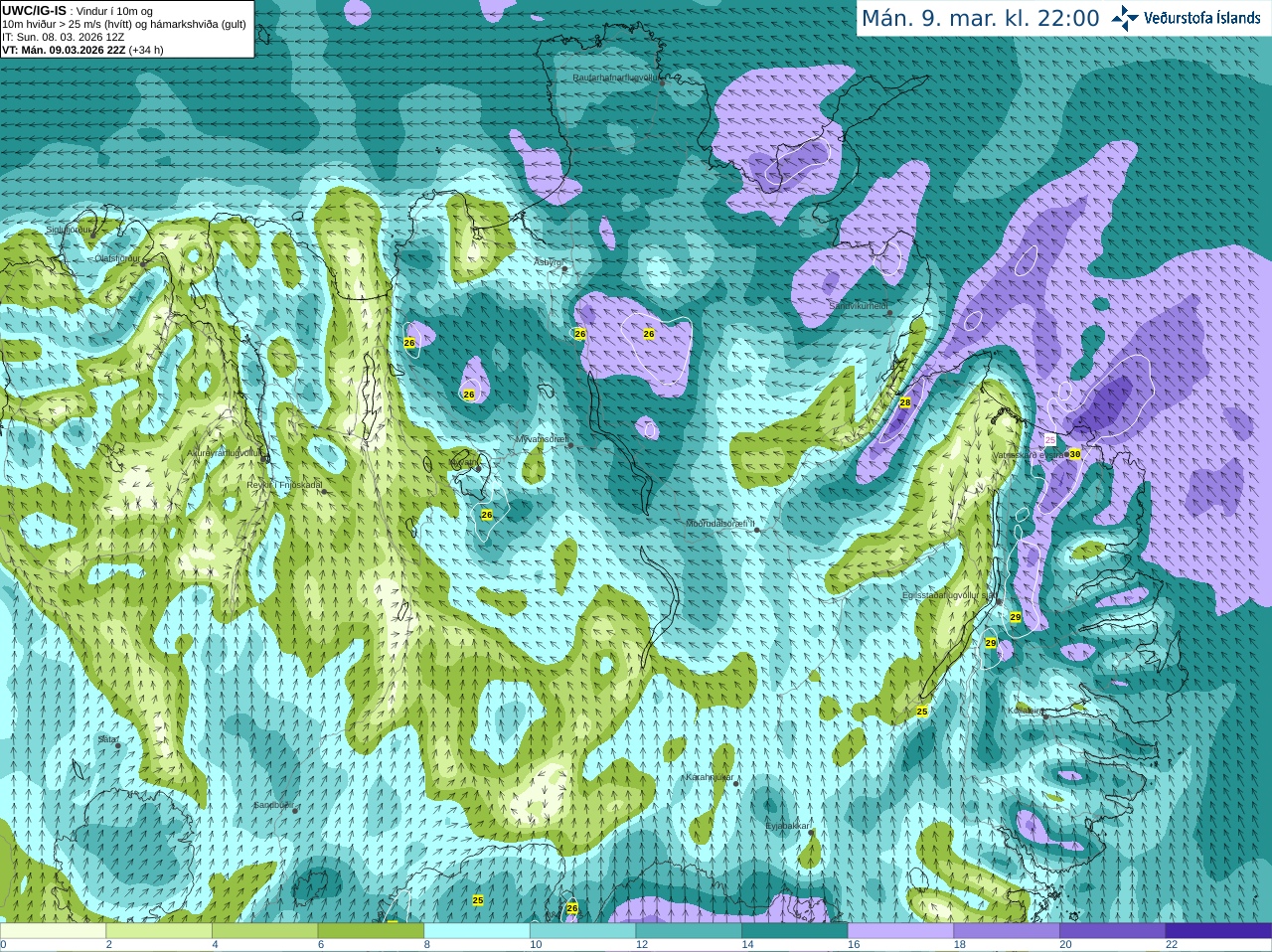Select the Möðrudalsöræfi II station label
The width and height of the screenshot is (1272, 952).
coord(720,524)
